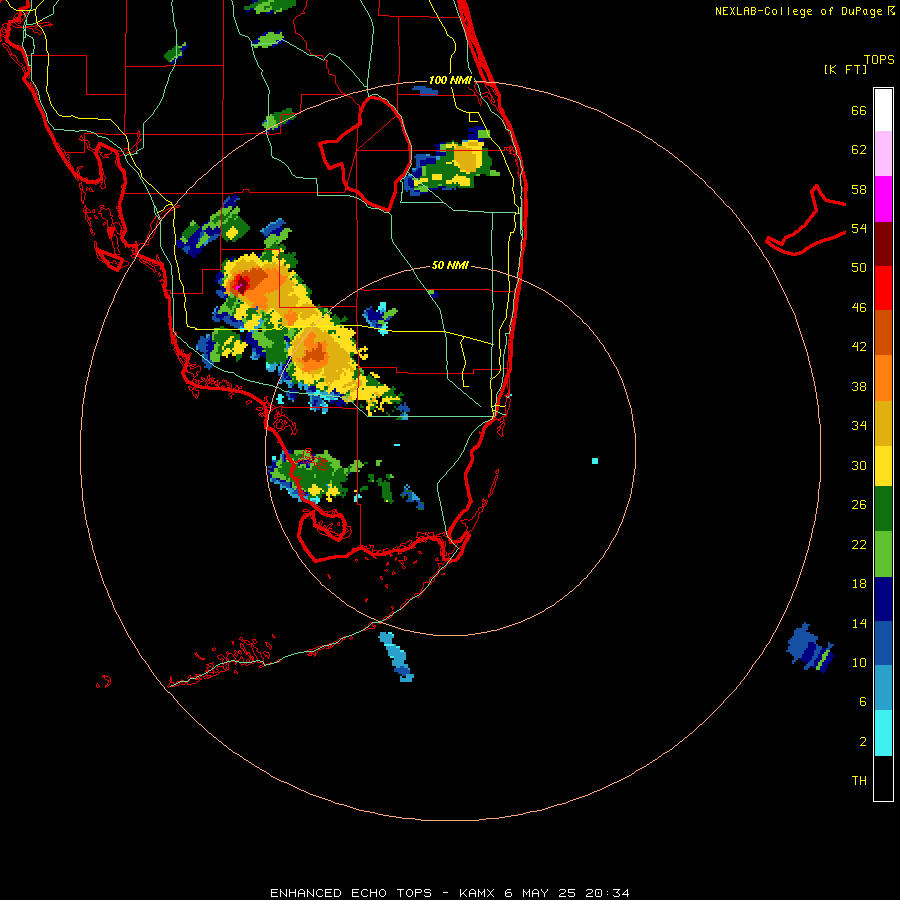
Task: Click the Lake Okeechobee outline
Action: tap(365, 153)
